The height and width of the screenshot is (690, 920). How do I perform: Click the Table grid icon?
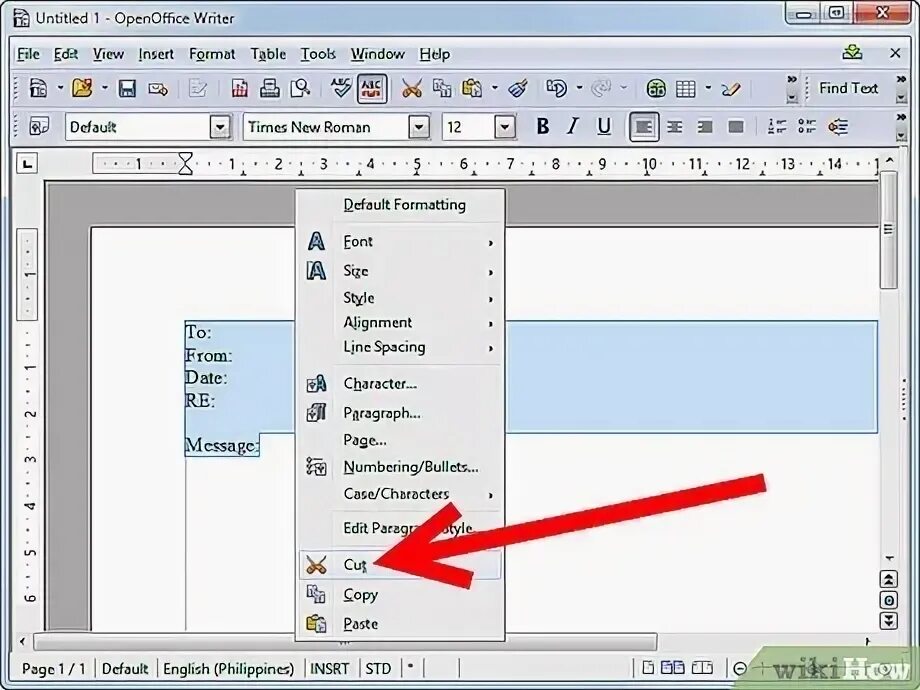click(x=685, y=89)
